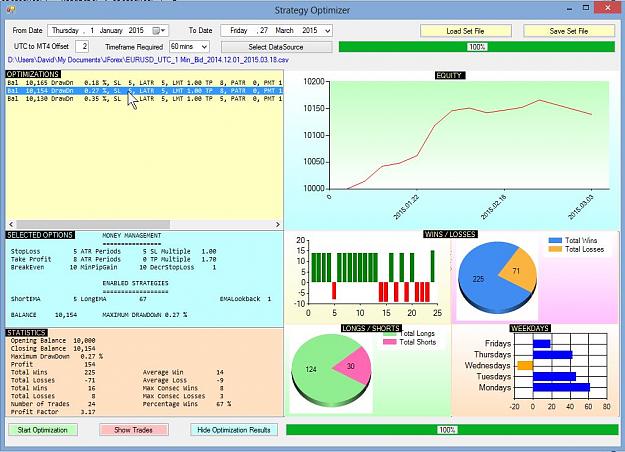Open the From Date calendar dropdown
This screenshot has width=625, height=452.
[x=159, y=31]
